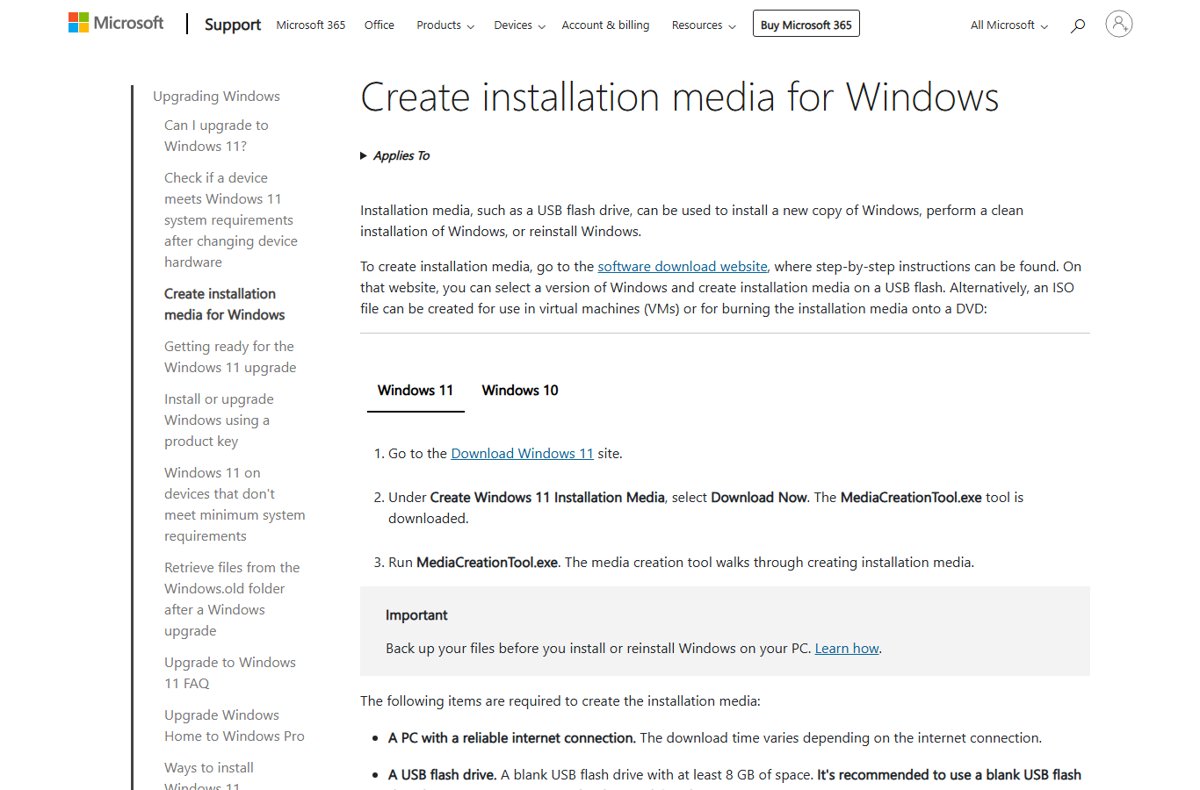Open Windows 11 on devices below minimum requirements

(235, 504)
